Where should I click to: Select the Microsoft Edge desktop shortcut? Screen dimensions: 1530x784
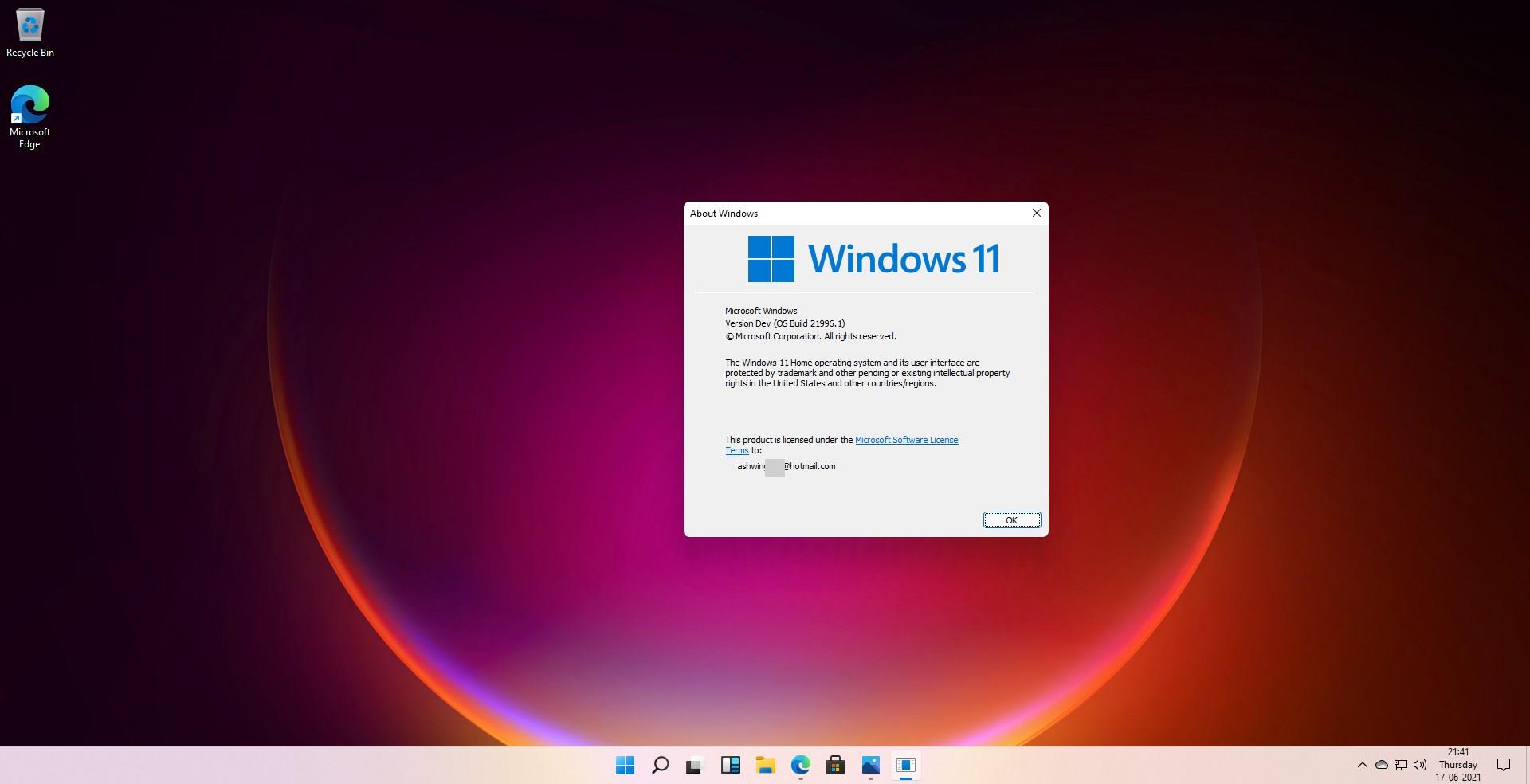(x=30, y=117)
